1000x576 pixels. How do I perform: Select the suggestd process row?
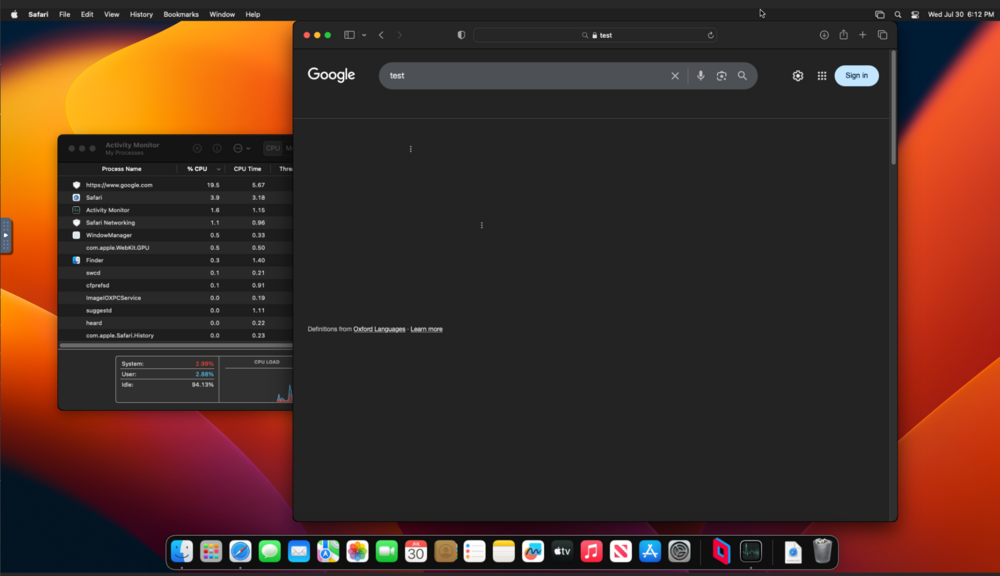click(x=175, y=310)
